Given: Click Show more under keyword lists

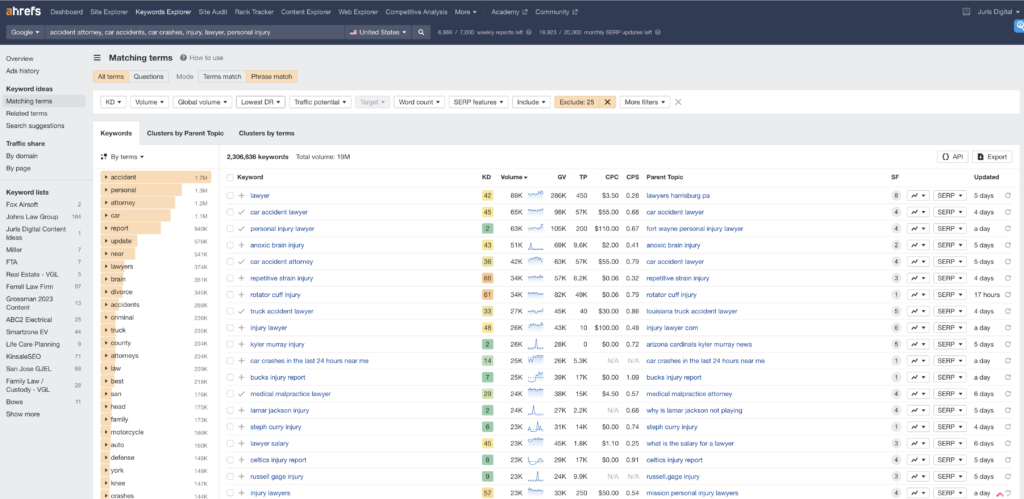Looking at the screenshot, I should [23, 414].
